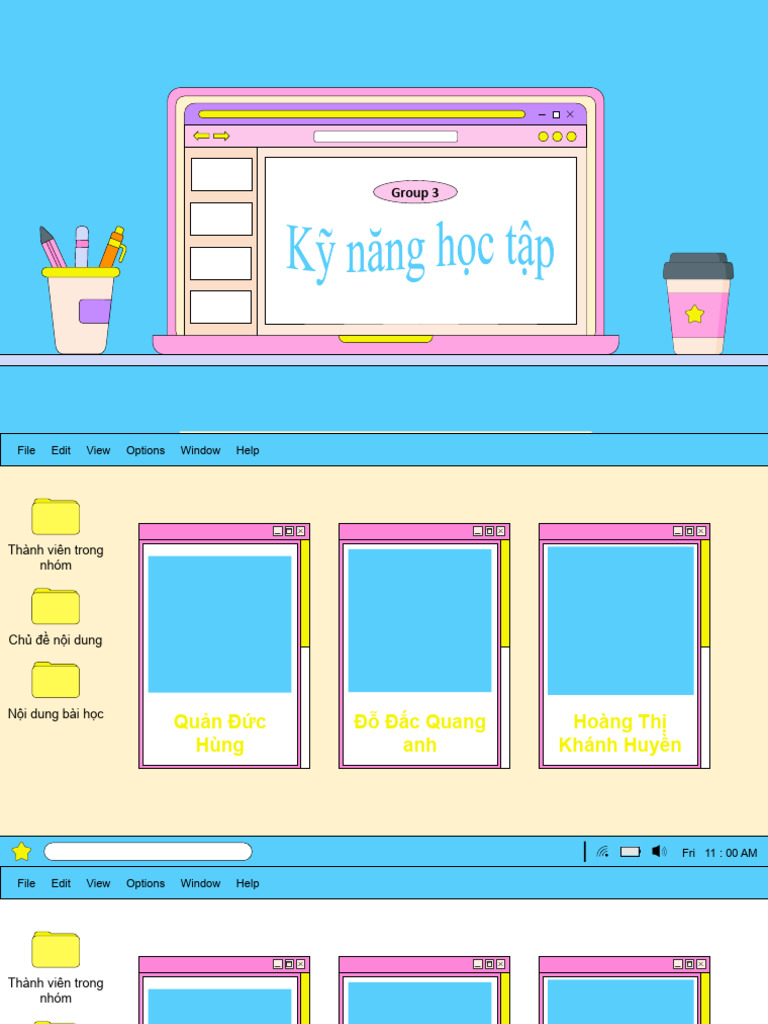
Task: Minimize the laptop browser window
Action: pos(542,115)
